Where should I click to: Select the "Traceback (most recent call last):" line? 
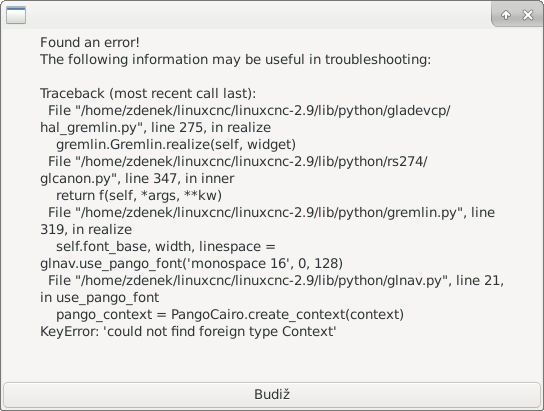coord(148,93)
